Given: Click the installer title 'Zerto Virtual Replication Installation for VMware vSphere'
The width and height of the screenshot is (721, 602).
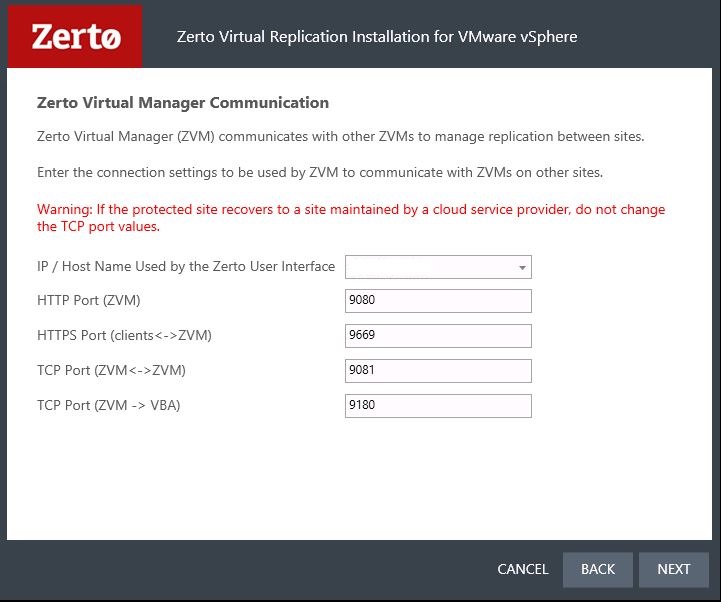Looking at the screenshot, I should point(377,37).
